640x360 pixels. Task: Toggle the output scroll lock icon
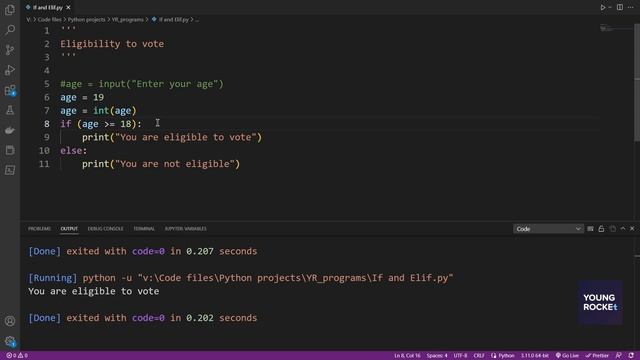601,229
